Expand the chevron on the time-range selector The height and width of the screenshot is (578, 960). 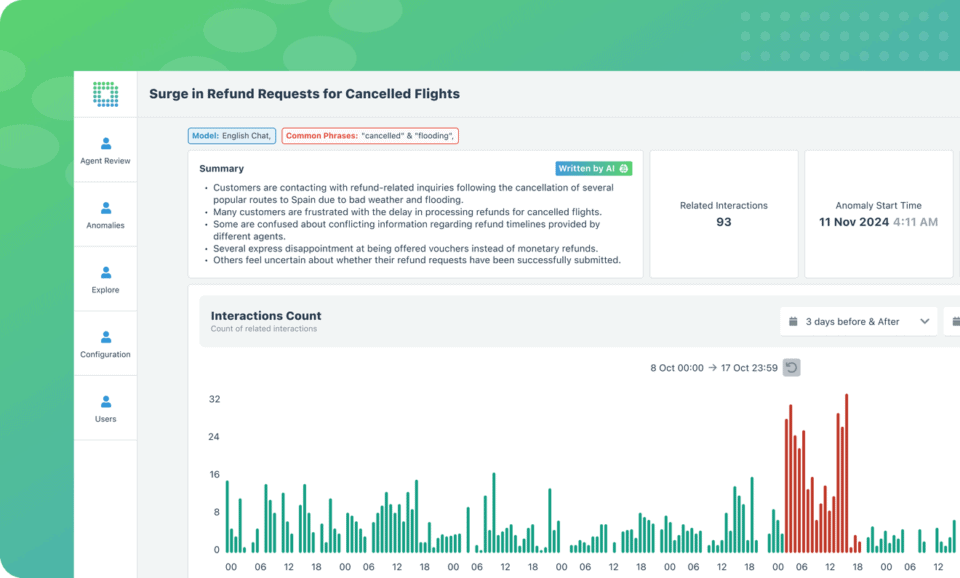coord(925,321)
